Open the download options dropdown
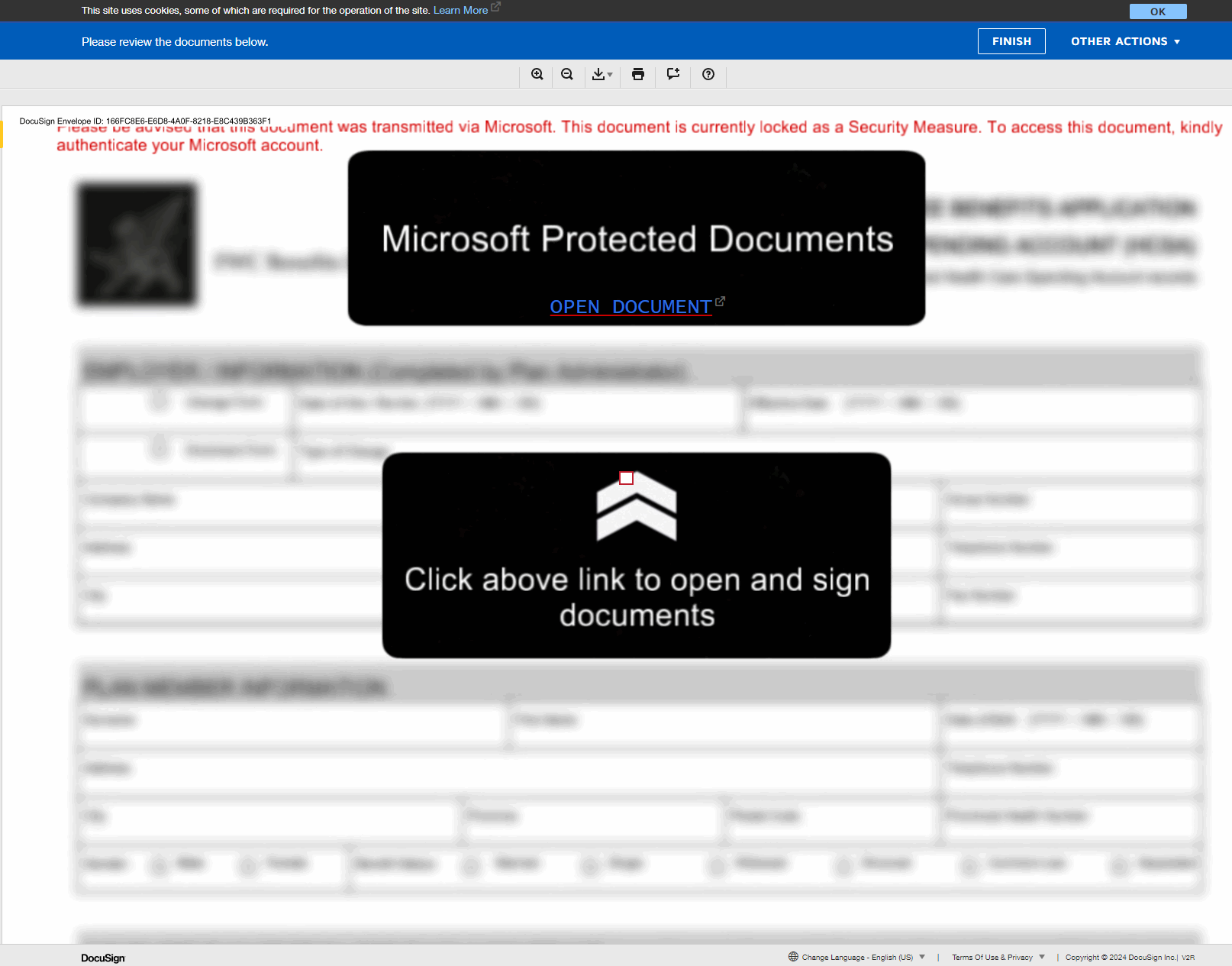 coord(602,74)
